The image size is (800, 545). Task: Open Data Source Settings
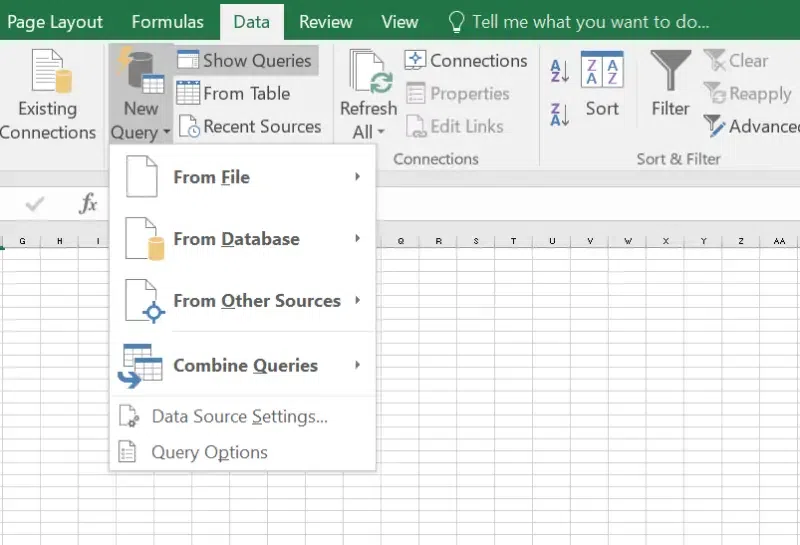(x=239, y=416)
